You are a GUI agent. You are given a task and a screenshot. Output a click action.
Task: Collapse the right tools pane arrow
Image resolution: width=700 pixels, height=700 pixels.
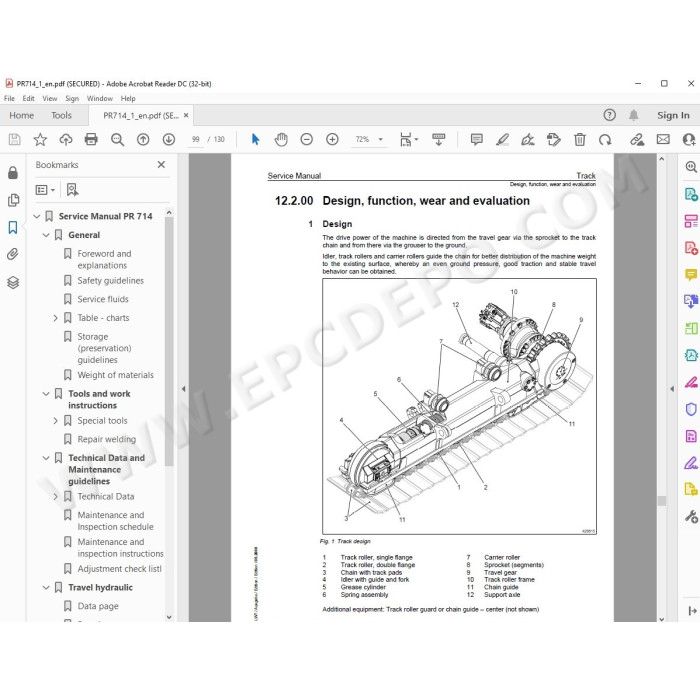coord(672,389)
